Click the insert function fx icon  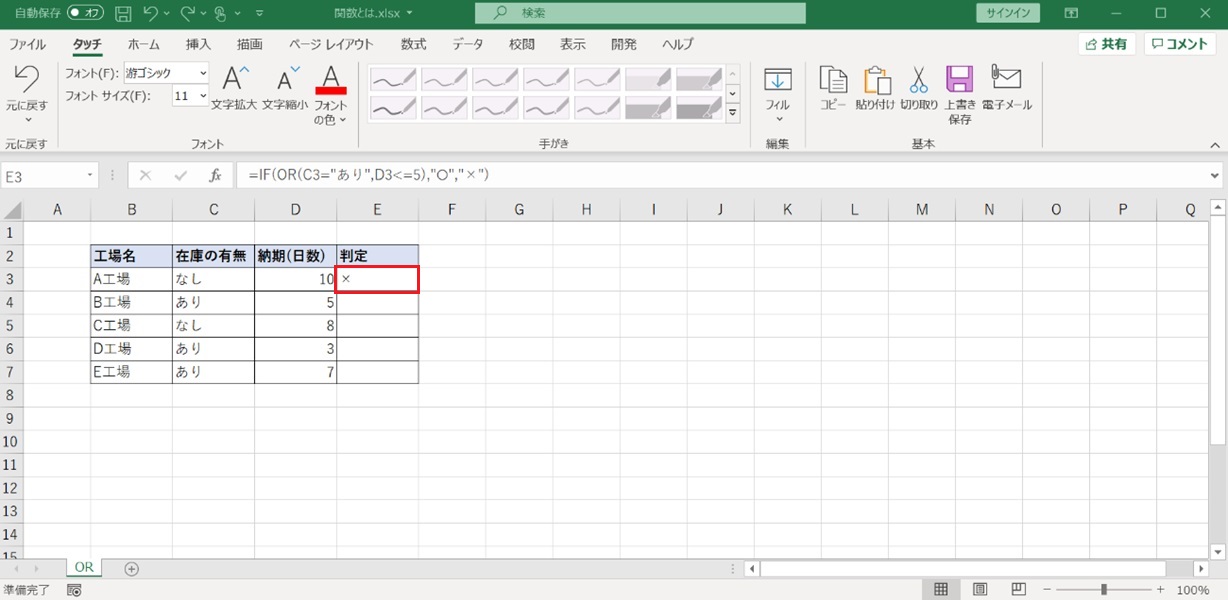pos(214,175)
